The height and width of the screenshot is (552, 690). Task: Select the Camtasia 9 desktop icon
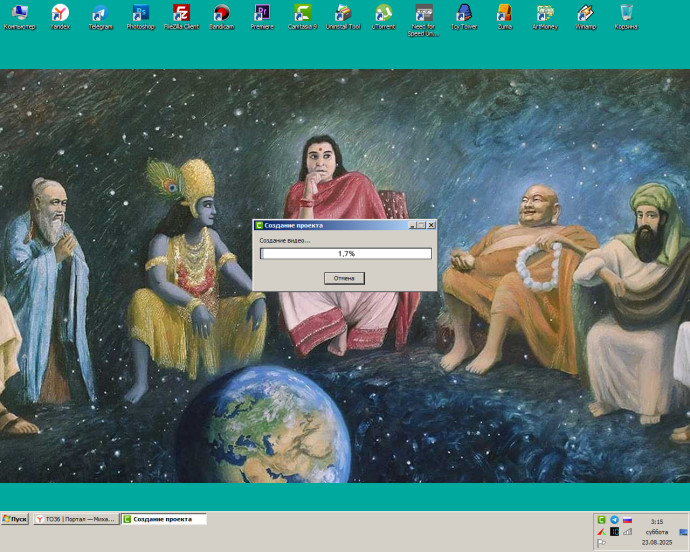pyautogui.click(x=303, y=17)
